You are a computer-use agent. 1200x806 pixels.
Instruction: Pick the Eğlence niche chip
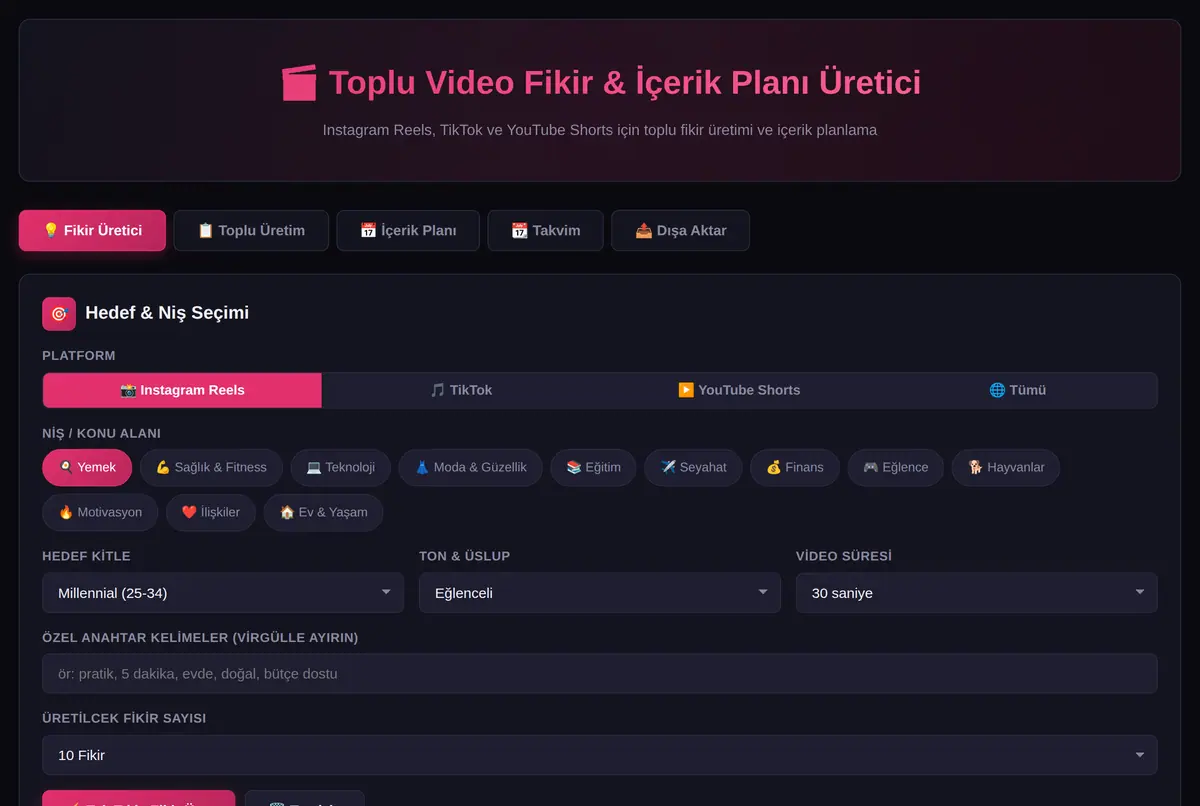(895, 467)
